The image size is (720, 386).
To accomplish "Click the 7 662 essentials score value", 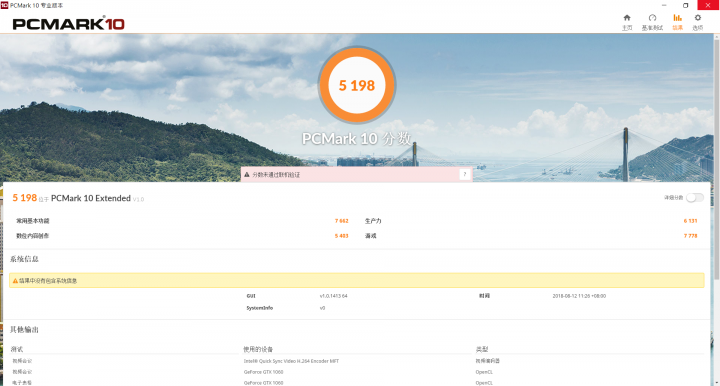I will 342,221.
